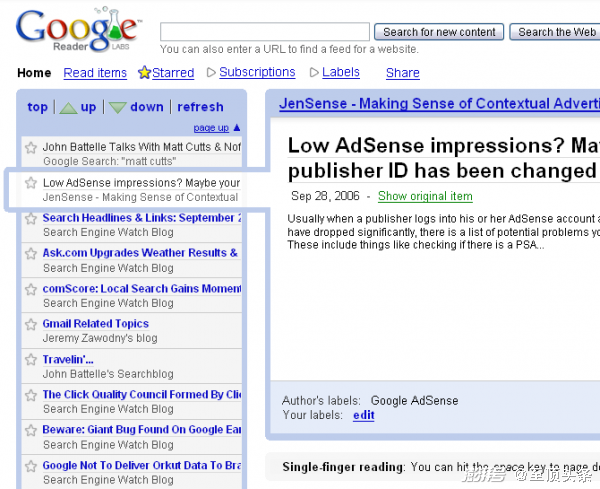Click the Google AdSense author label
This screenshot has height=489, width=600.
(414, 401)
